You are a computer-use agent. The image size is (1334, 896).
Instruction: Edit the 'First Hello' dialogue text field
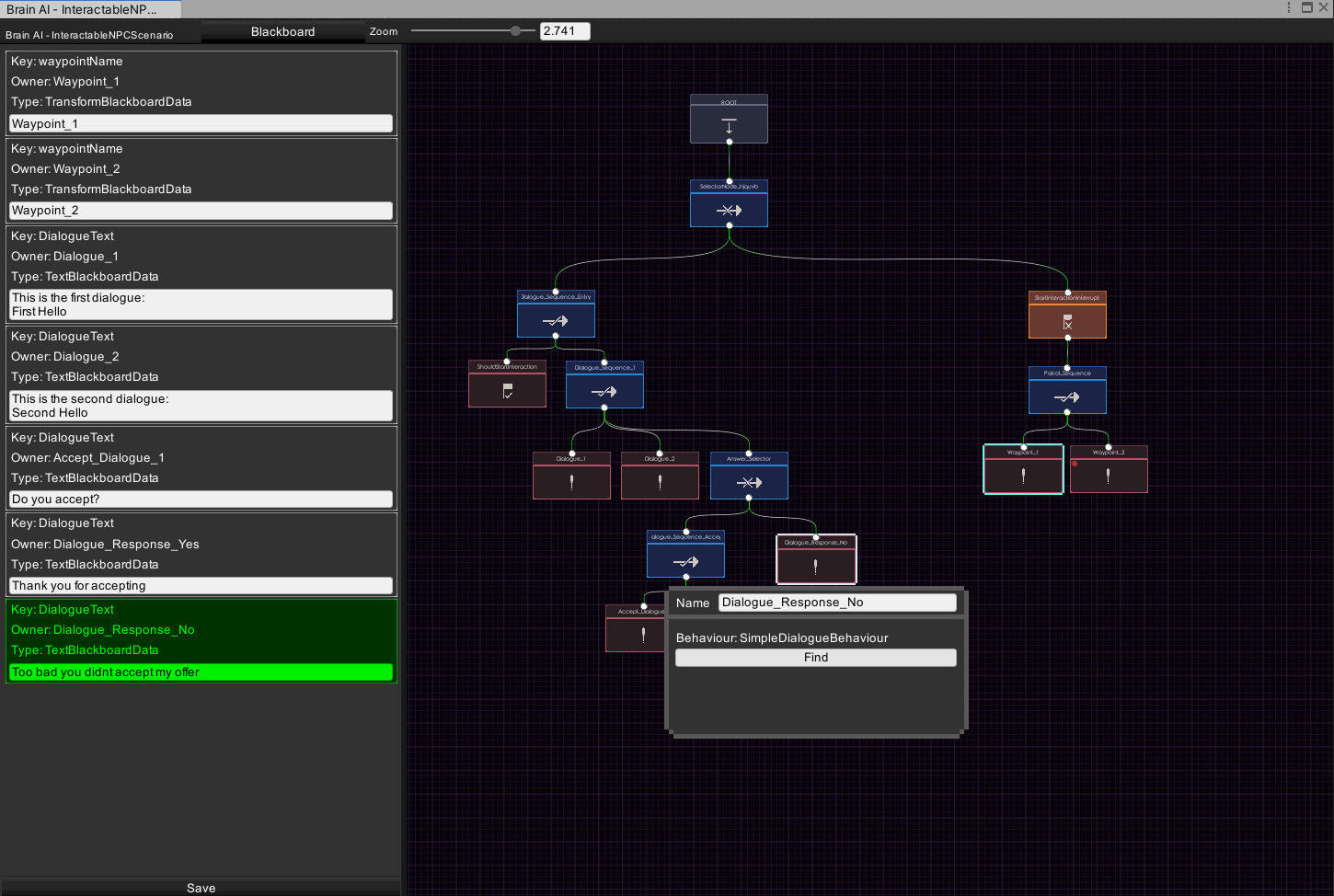point(201,304)
